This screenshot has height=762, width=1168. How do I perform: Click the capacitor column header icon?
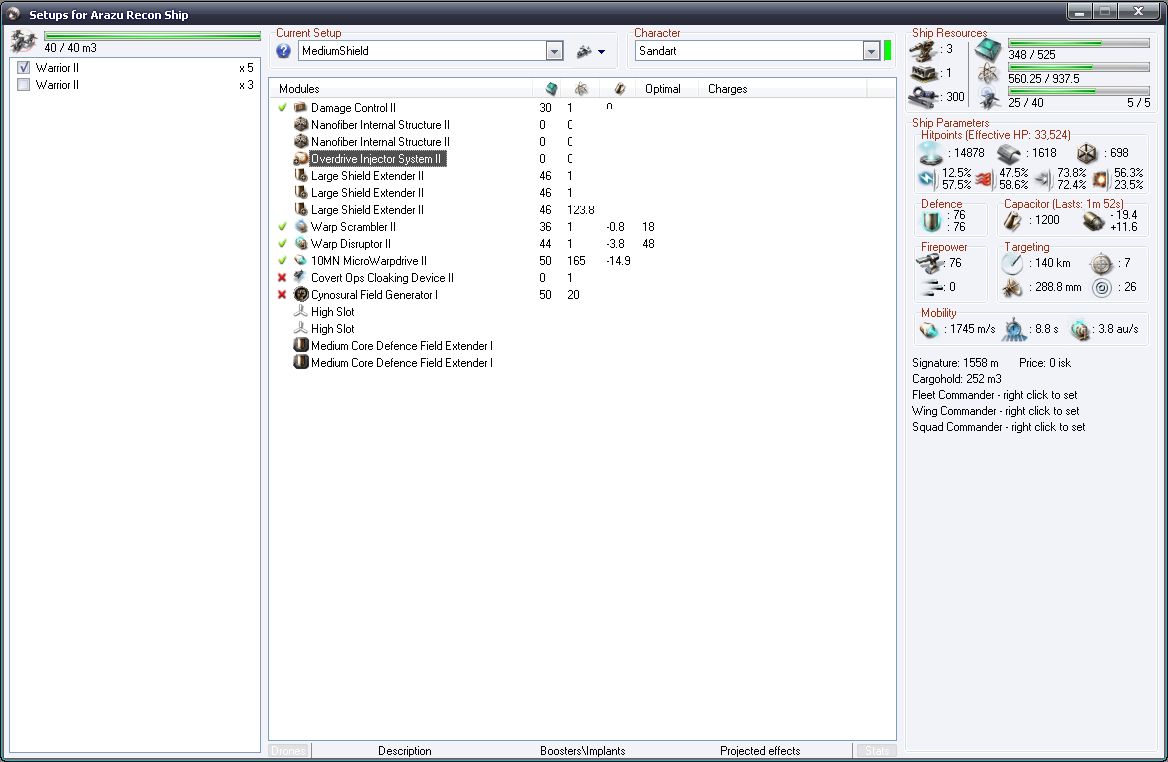click(619, 89)
